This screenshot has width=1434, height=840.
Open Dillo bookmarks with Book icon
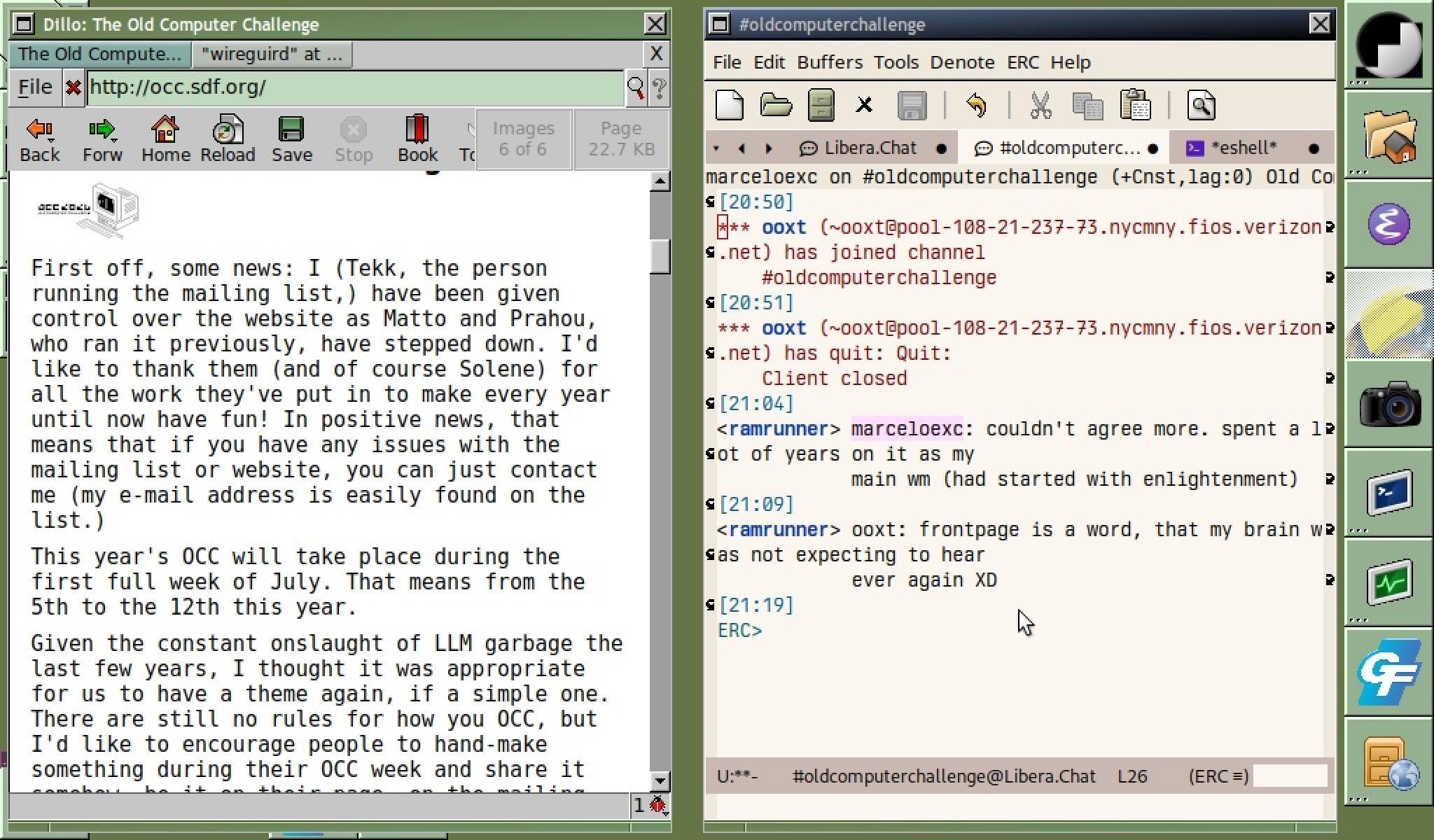pyautogui.click(x=417, y=139)
